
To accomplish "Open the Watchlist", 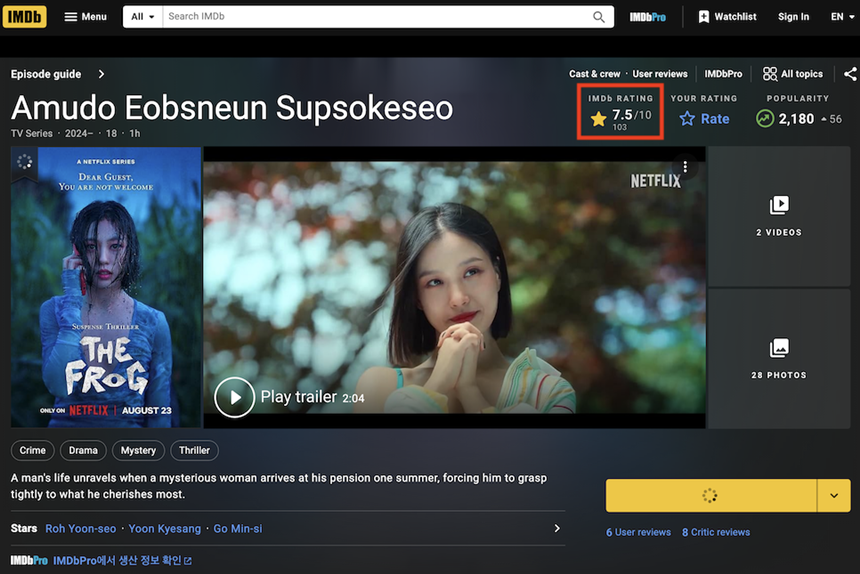I will (x=727, y=16).
